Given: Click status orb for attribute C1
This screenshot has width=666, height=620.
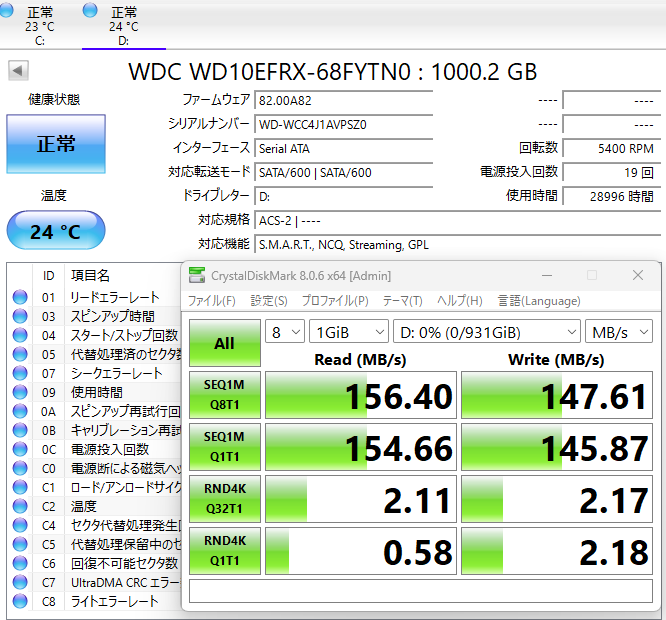Looking at the screenshot, I should coord(20,487).
